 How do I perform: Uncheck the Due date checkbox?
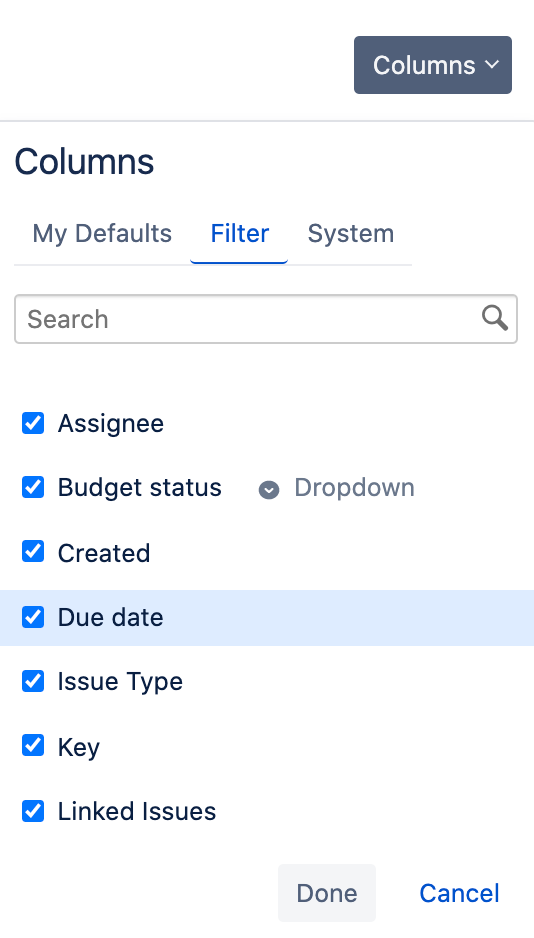point(33,617)
